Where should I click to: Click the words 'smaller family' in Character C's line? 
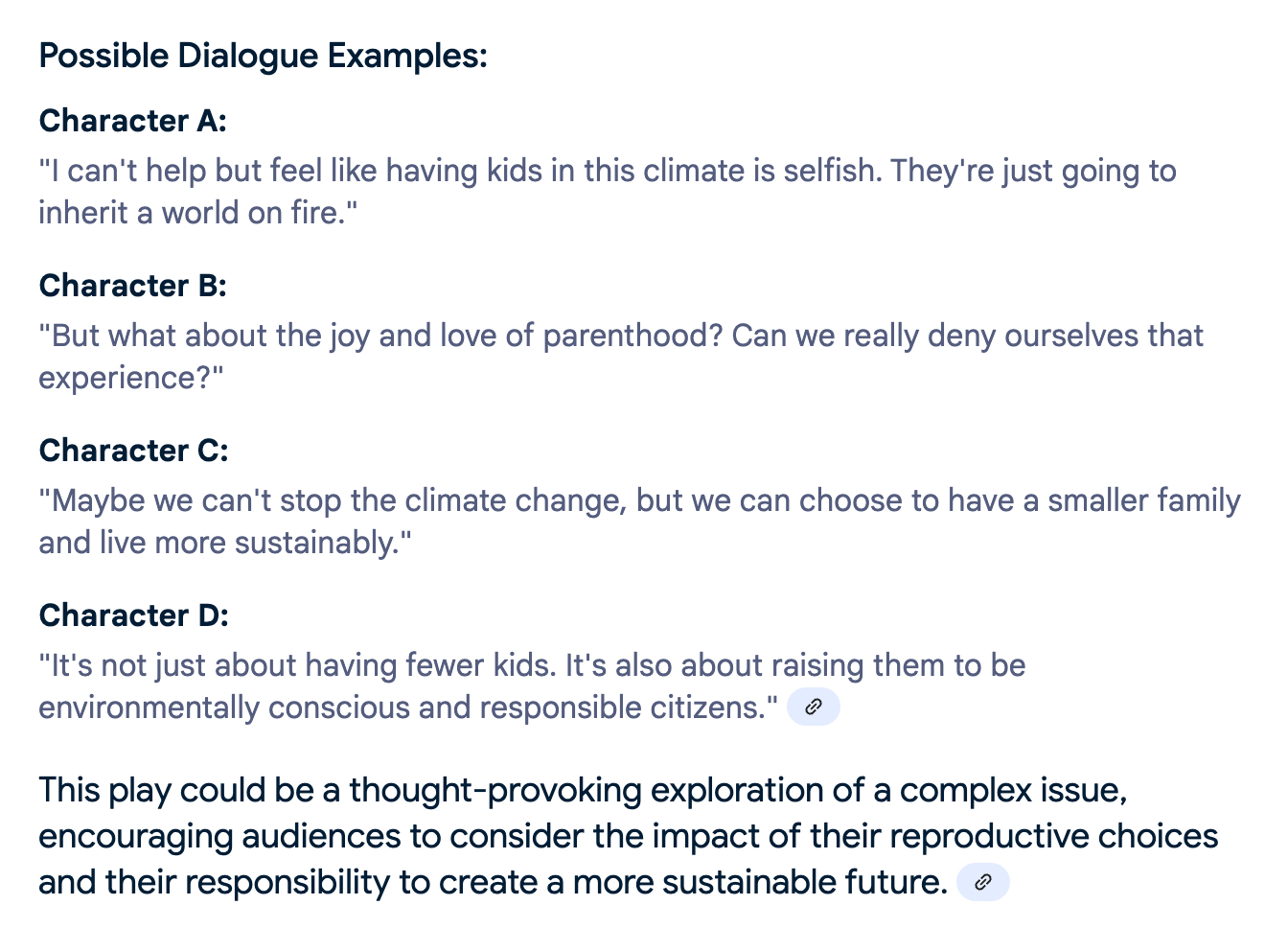1143,500
